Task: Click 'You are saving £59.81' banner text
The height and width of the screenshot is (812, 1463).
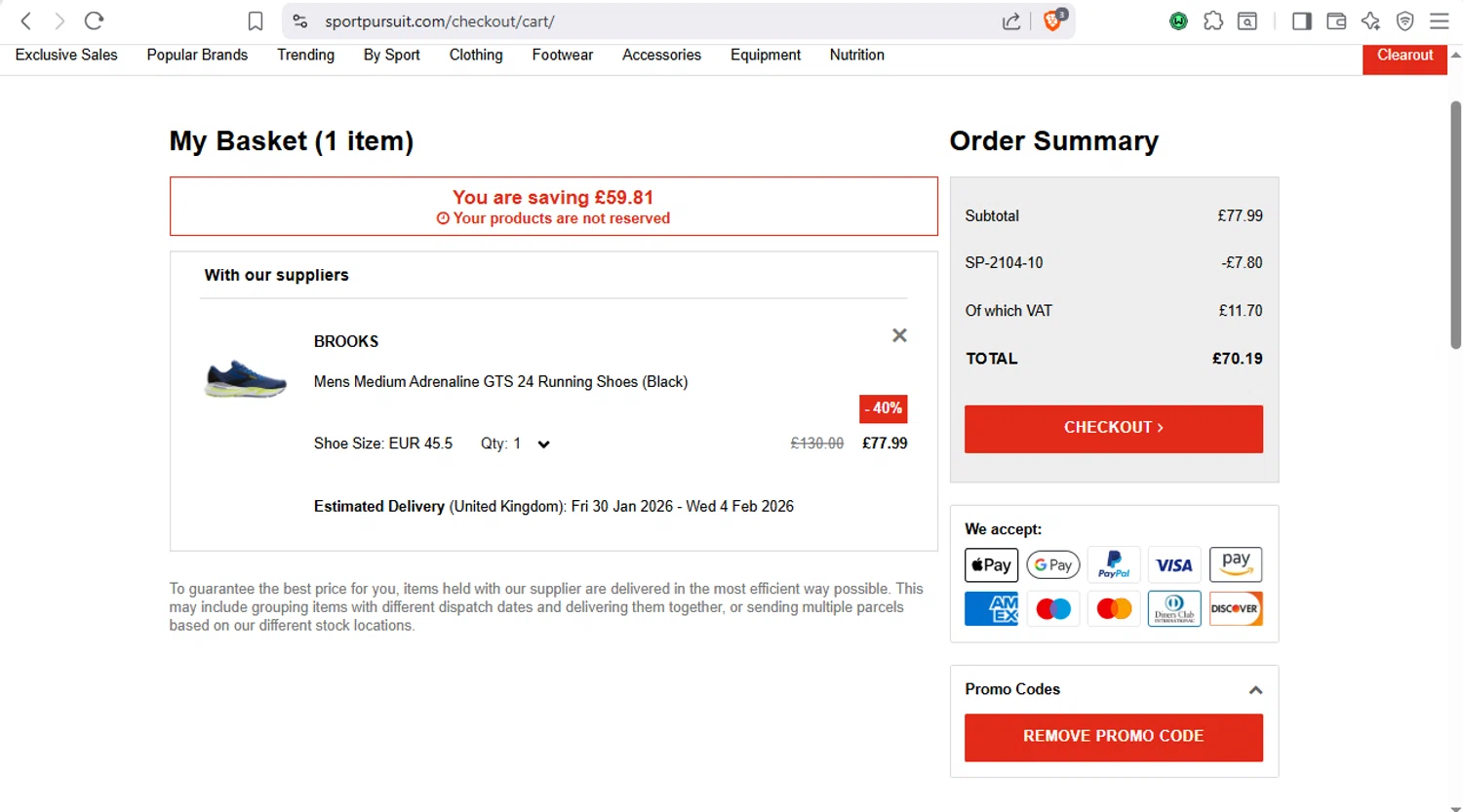Action: tap(553, 198)
